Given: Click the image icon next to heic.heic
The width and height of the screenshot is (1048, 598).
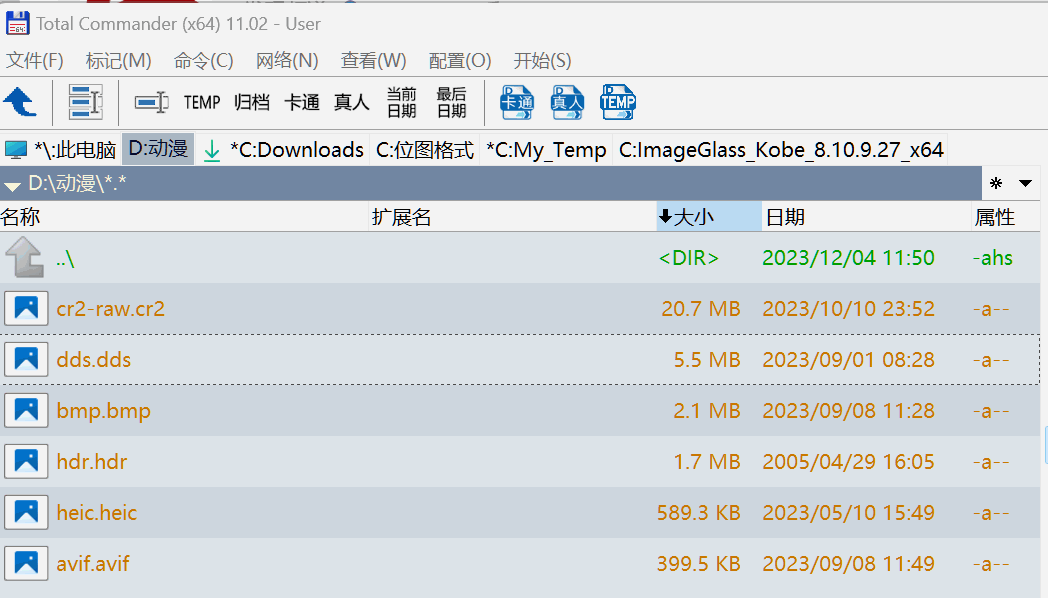Looking at the screenshot, I should (25, 513).
